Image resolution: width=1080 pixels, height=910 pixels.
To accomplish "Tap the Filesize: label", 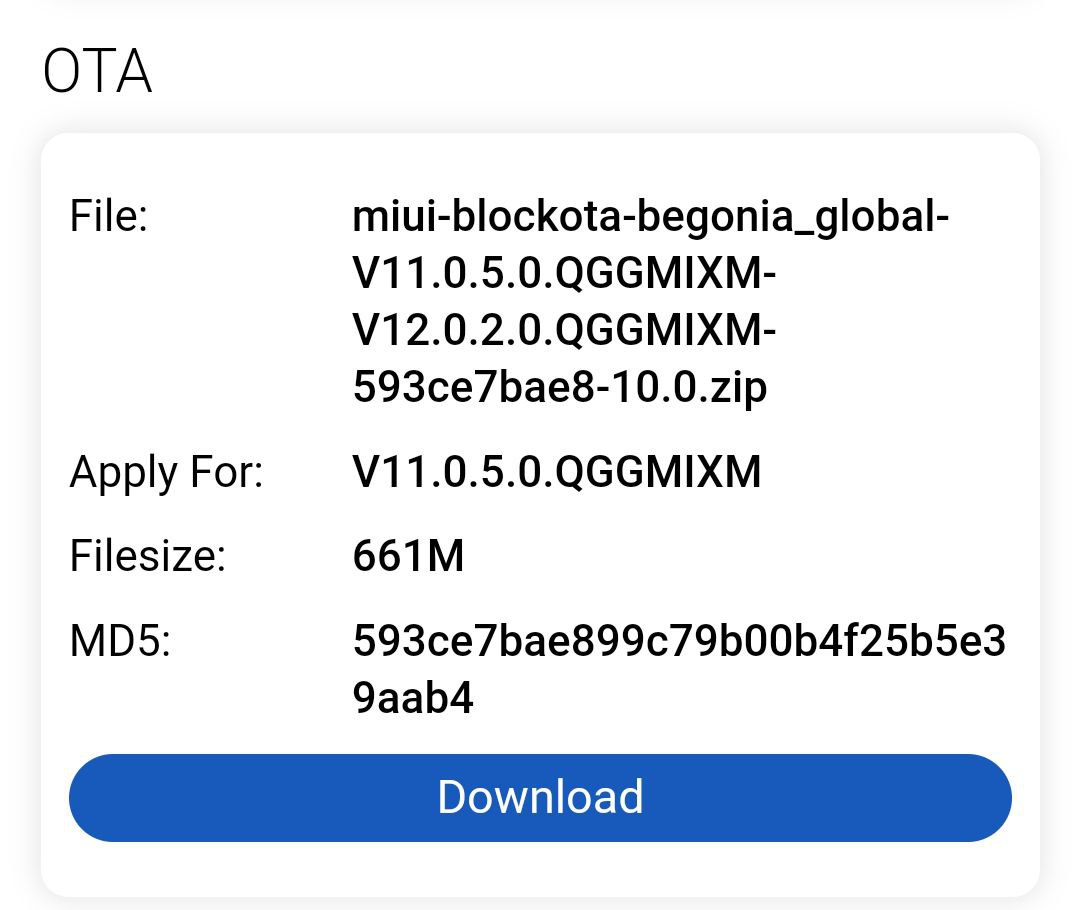I will pos(147,556).
